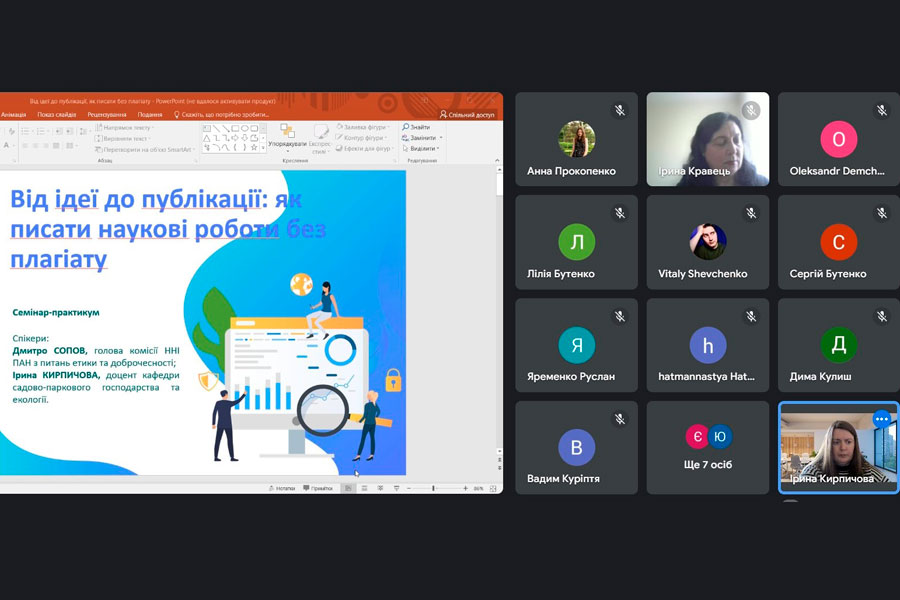Click the numbered list icon
Image resolution: width=900 pixels, height=600 pixels.
pyautogui.click(x=42, y=131)
